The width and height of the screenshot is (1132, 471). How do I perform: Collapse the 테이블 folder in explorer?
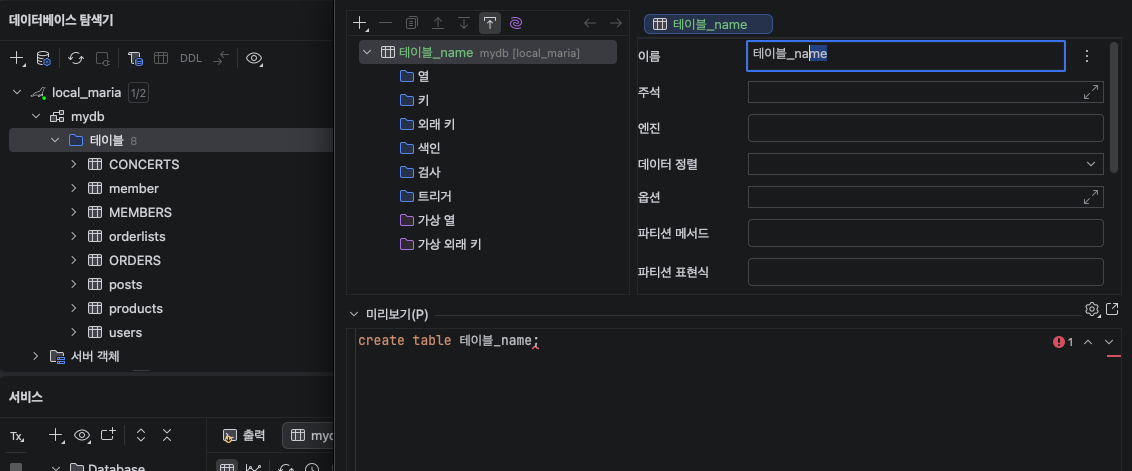[55, 140]
